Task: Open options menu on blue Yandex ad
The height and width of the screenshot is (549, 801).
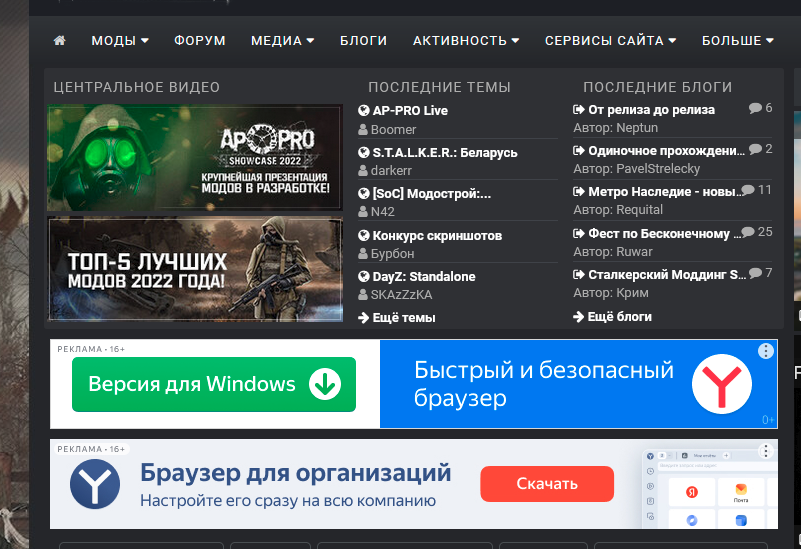Action: [765, 351]
